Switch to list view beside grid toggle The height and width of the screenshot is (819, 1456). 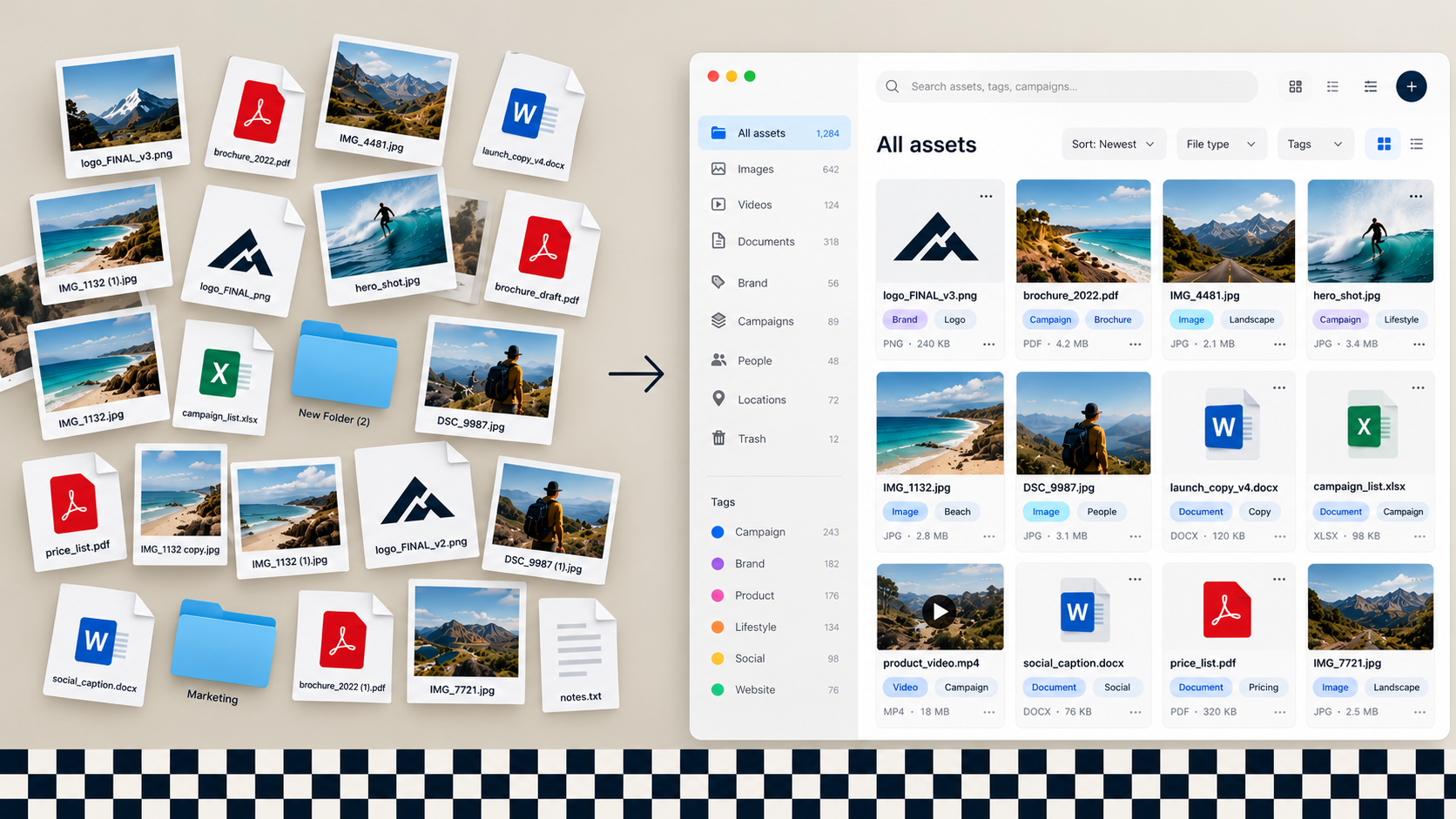[1417, 144]
